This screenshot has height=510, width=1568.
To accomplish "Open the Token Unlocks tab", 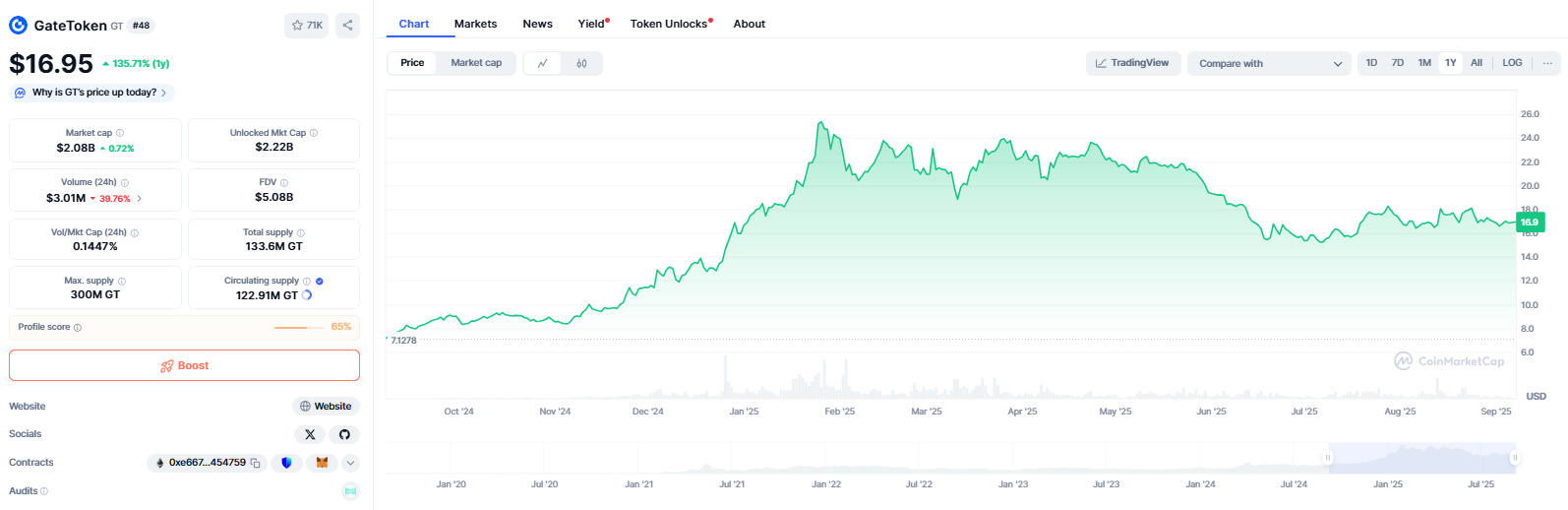I will pos(670,24).
